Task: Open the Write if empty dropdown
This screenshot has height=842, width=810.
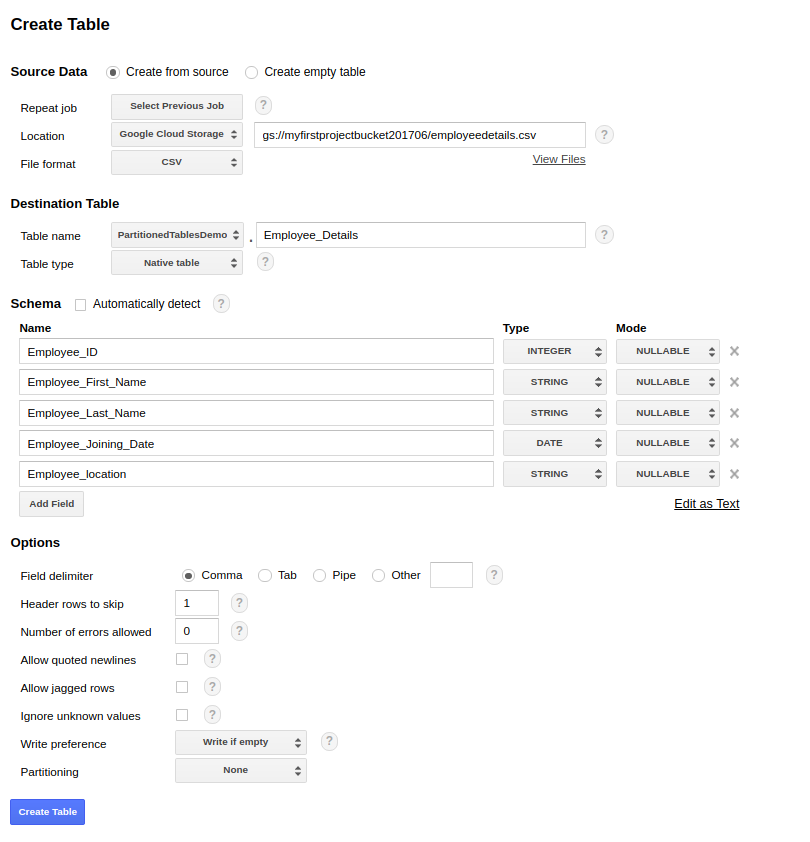Action: click(241, 743)
